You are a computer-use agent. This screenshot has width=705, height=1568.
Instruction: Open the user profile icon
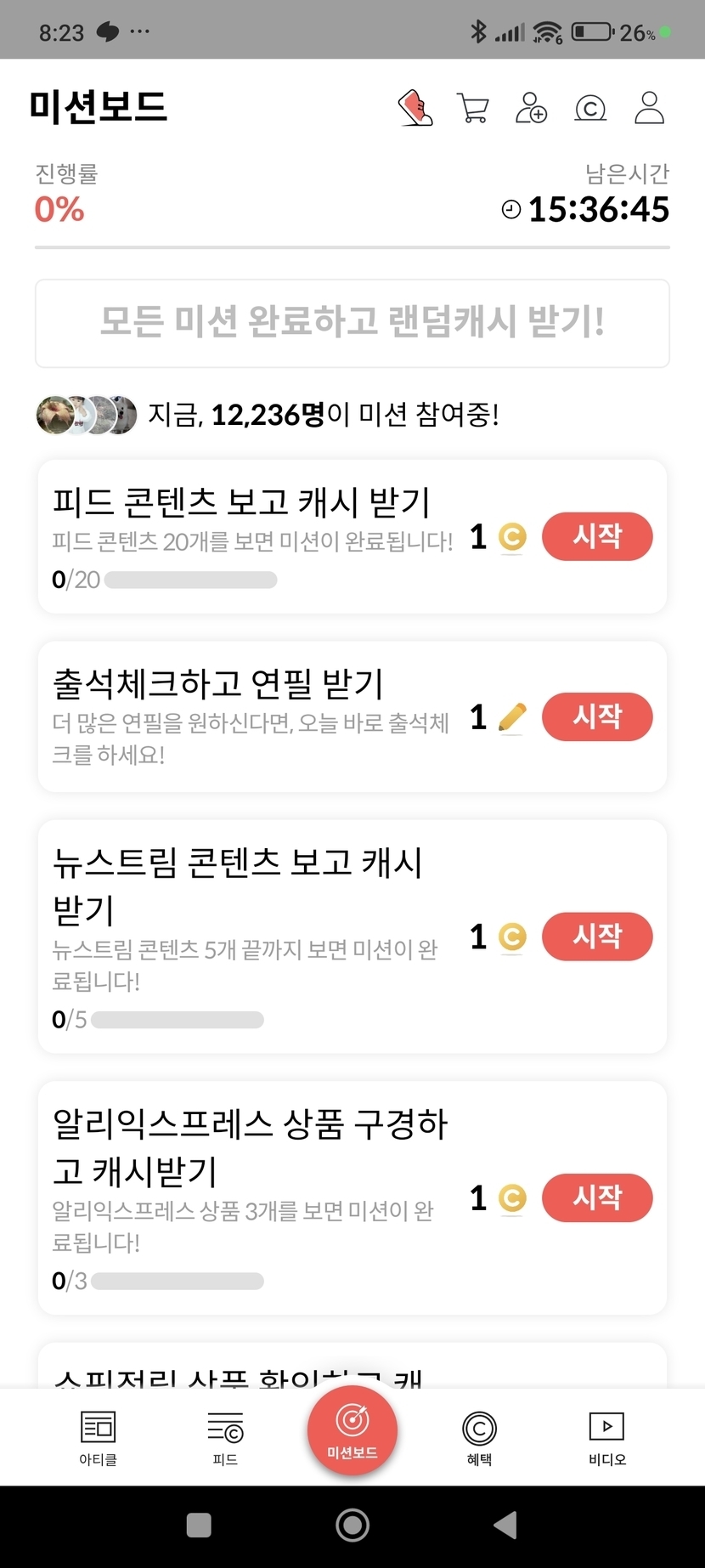(x=650, y=108)
